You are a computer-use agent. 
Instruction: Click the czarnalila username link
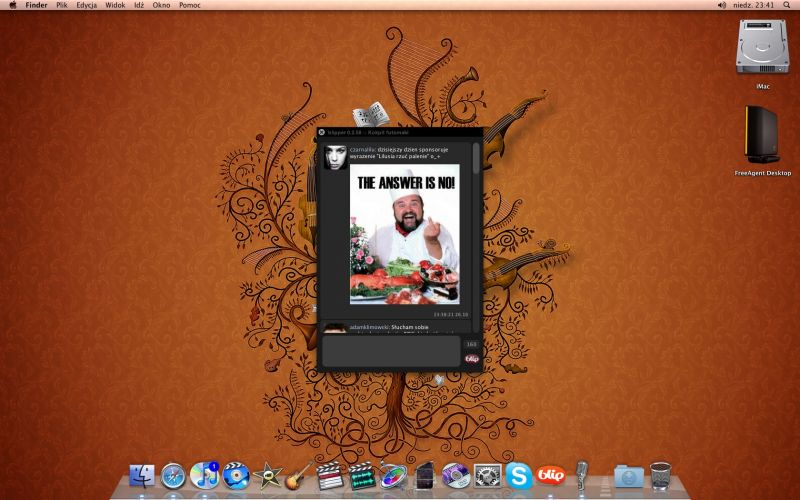pyautogui.click(x=362, y=150)
